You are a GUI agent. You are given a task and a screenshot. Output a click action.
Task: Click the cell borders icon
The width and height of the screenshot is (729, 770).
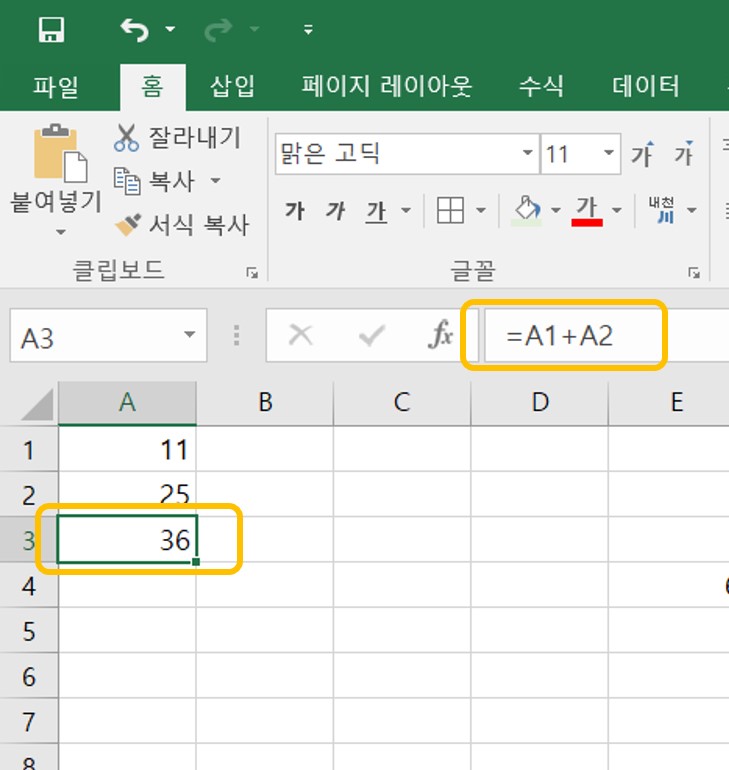click(x=450, y=210)
